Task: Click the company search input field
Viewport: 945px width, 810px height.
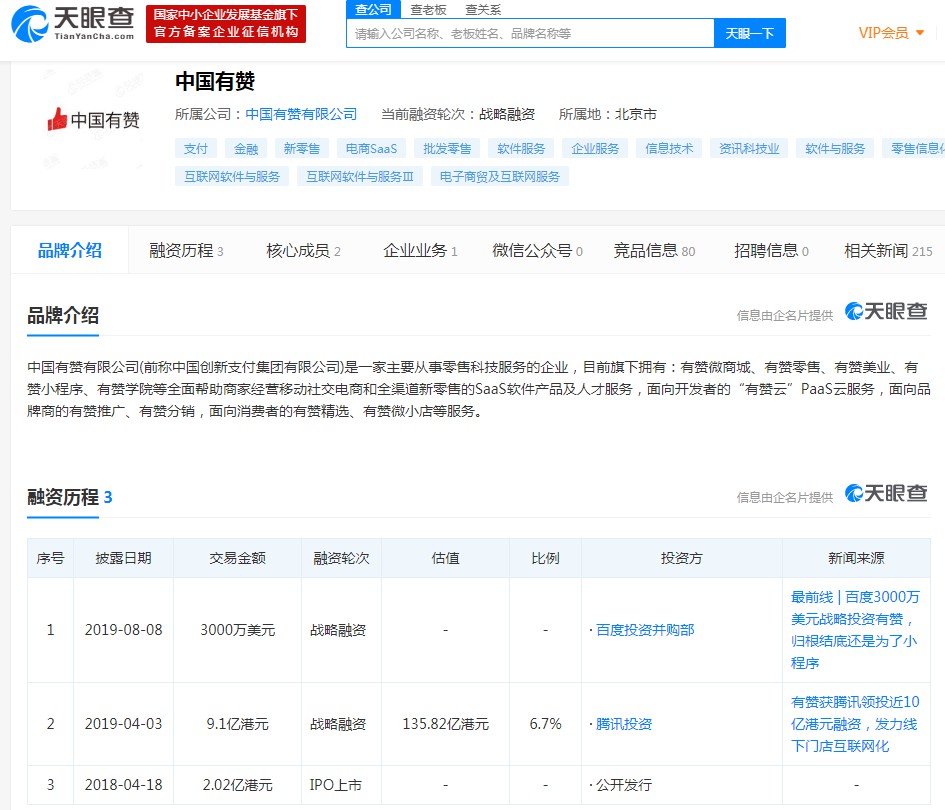Action: click(x=530, y=33)
